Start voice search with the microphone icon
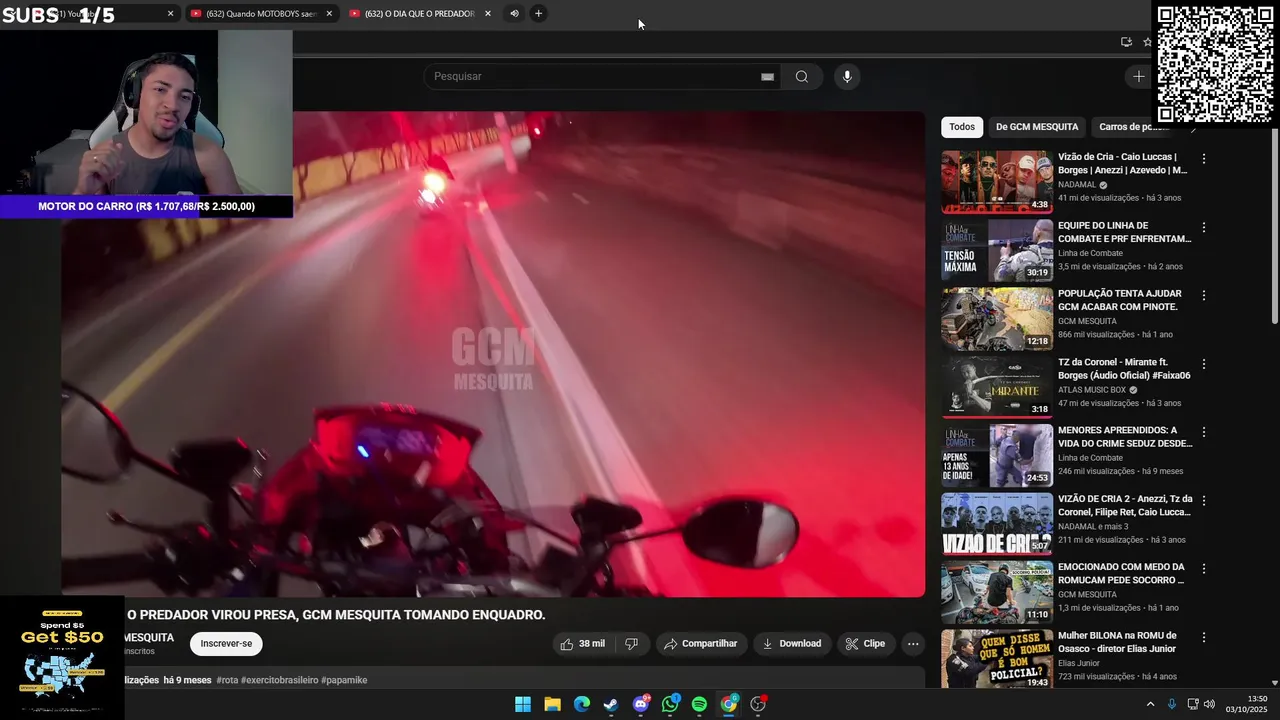Viewport: 1280px width, 720px height. click(847, 77)
